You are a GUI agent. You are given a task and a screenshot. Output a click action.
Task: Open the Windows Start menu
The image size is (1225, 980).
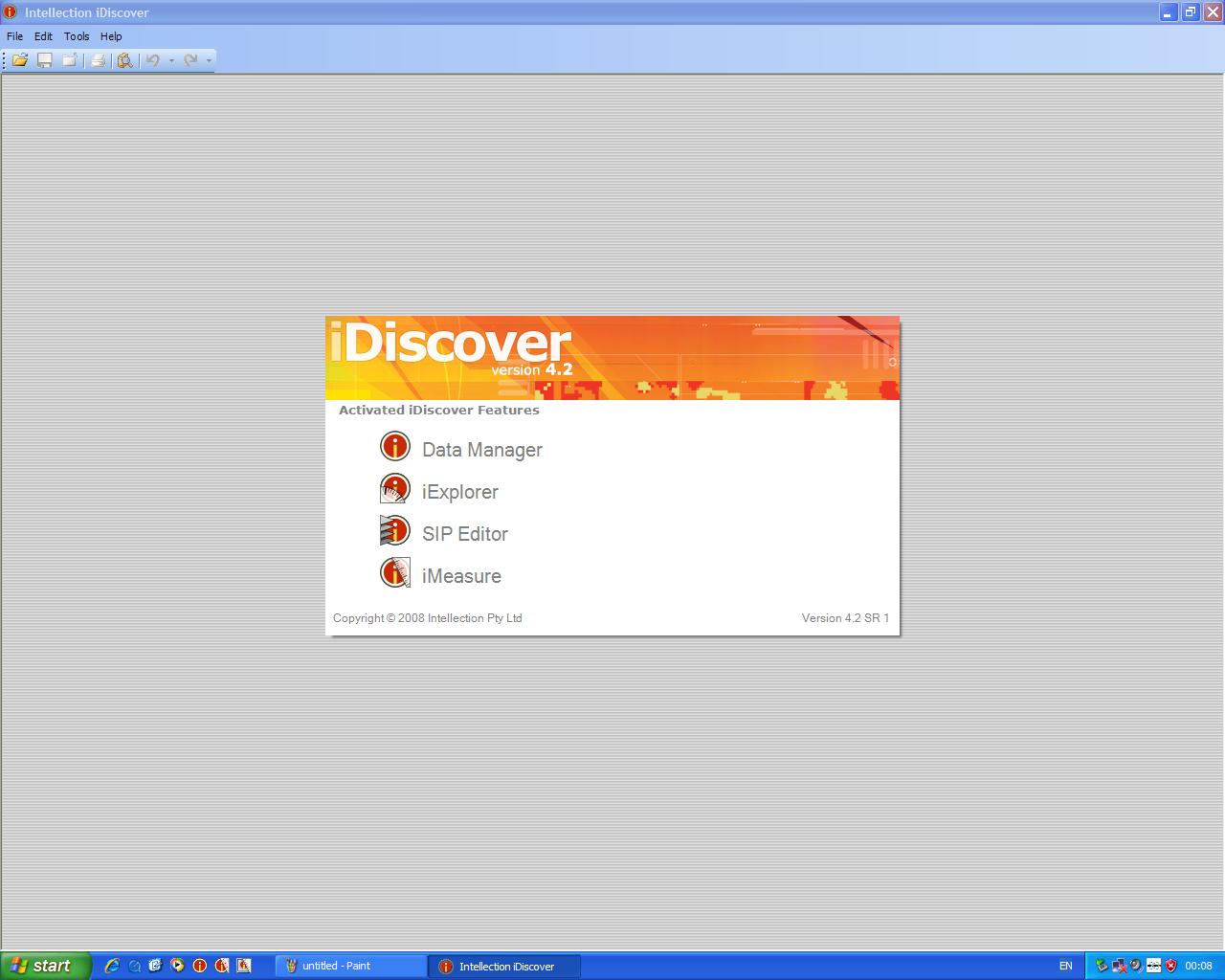[x=46, y=966]
